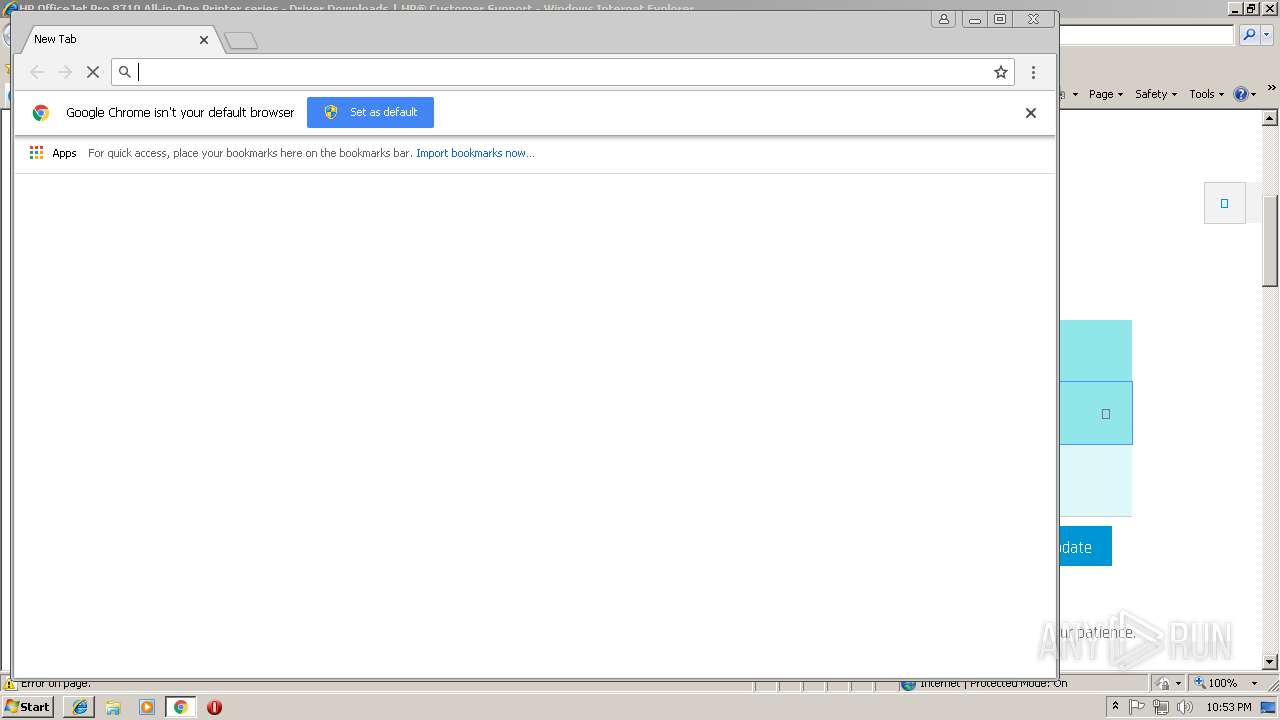Open Internet Explorer from the taskbar
The height and width of the screenshot is (720, 1280).
coord(80,706)
